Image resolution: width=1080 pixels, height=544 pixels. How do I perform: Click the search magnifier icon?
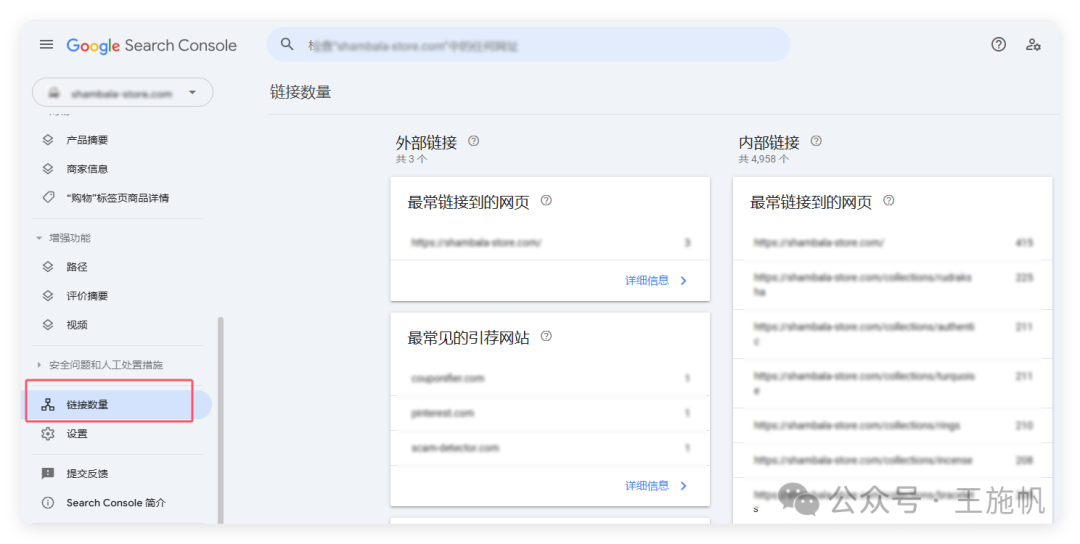(x=287, y=44)
